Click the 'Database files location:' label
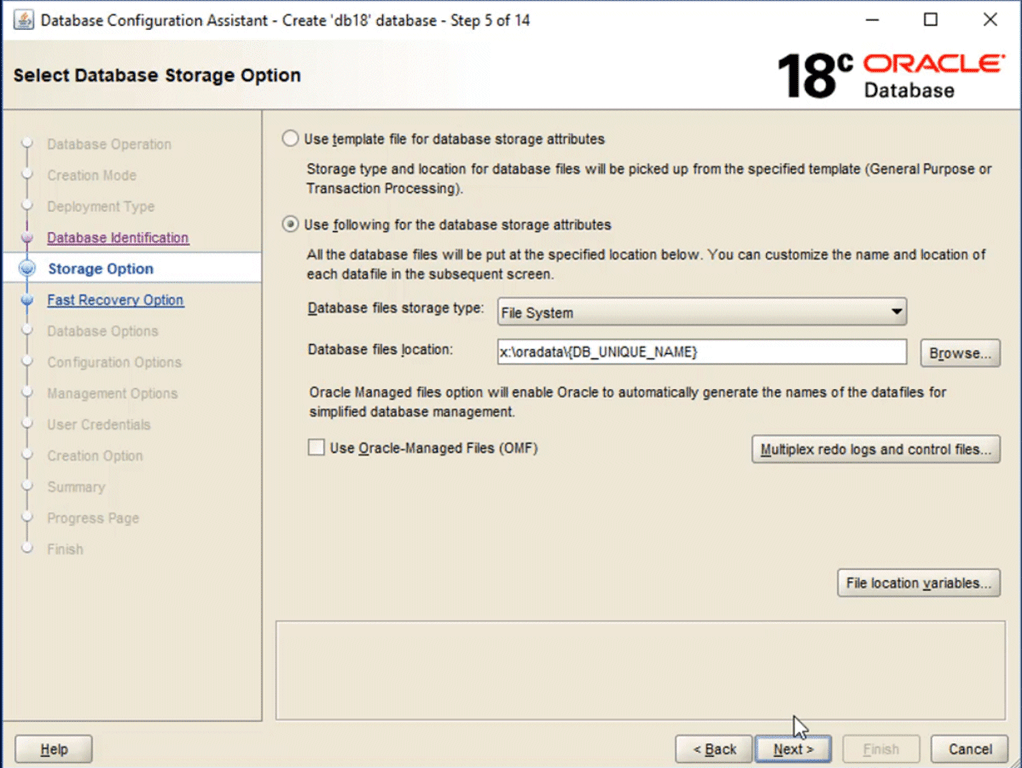 click(380, 349)
